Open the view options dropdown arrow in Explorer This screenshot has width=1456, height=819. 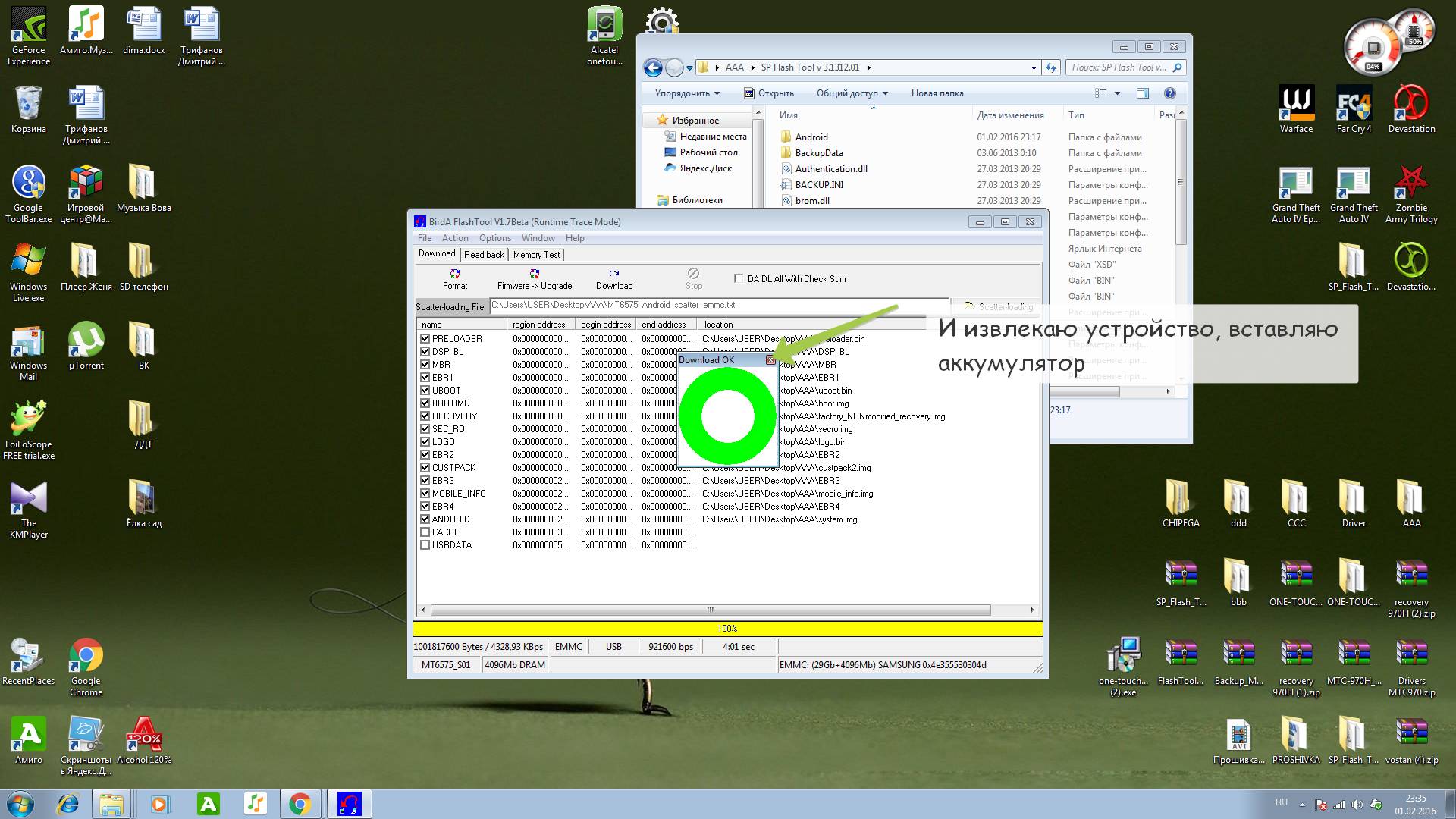pyautogui.click(x=1117, y=93)
